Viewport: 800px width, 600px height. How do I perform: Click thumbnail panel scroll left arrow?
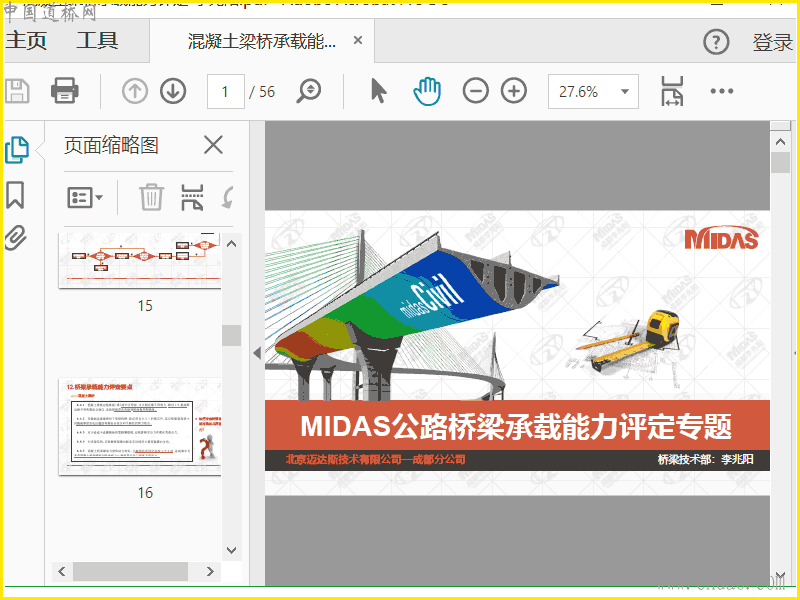point(62,571)
